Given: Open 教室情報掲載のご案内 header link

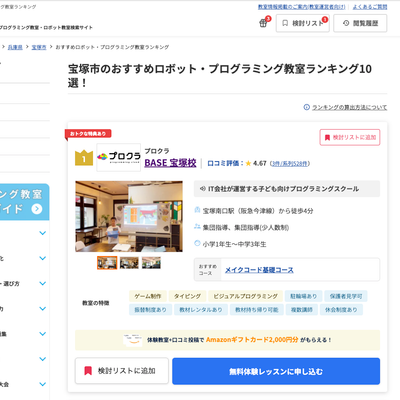Looking at the screenshot, I should pos(302,7).
